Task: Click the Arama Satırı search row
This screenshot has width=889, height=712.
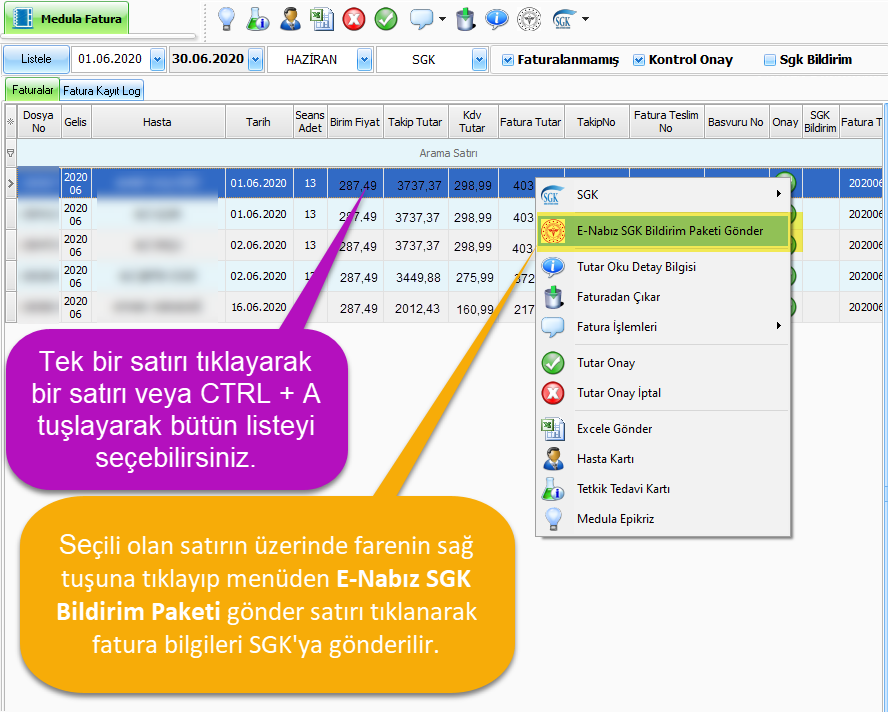Action: (448, 153)
